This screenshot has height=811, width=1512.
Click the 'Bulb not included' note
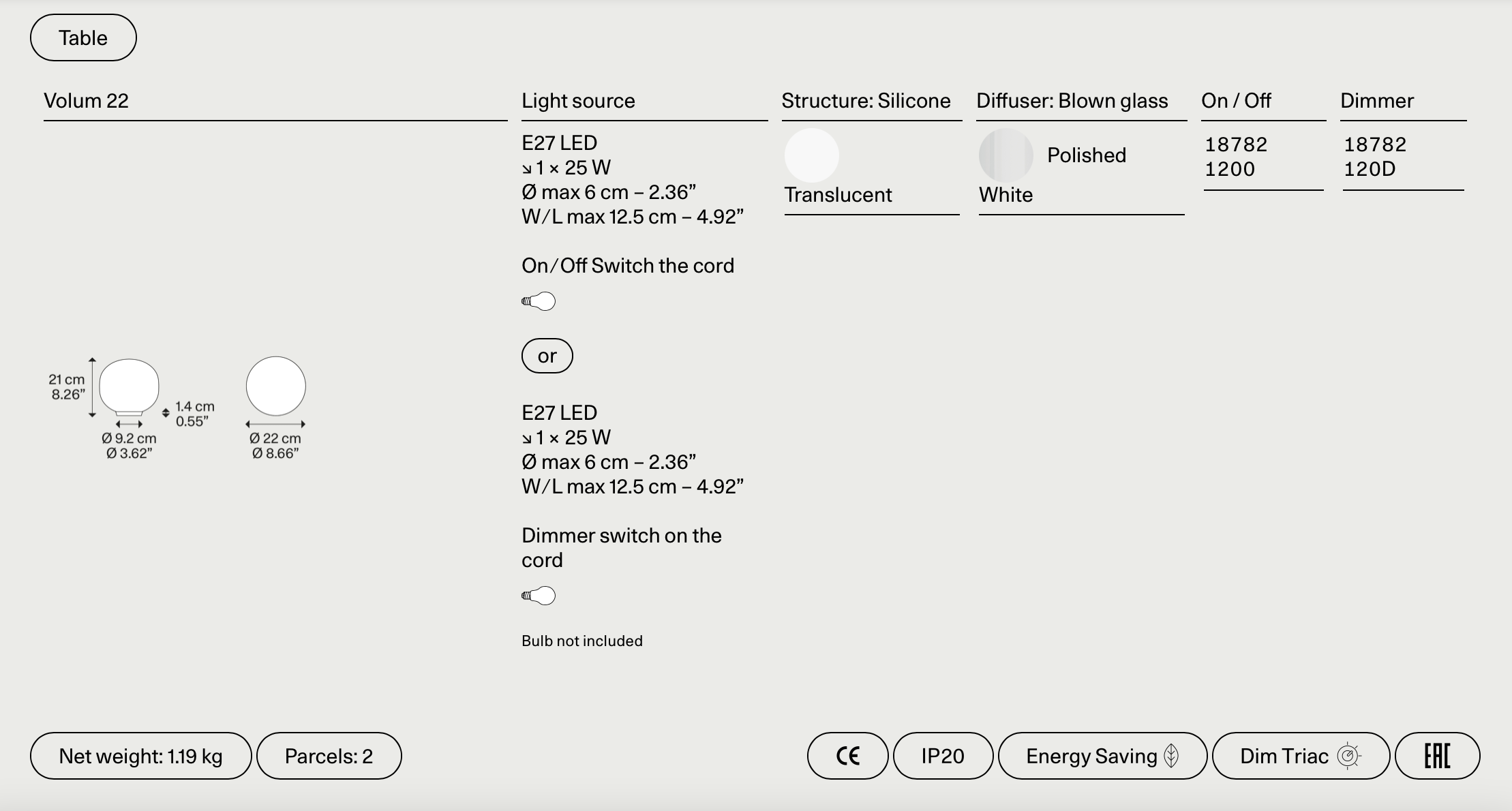coord(581,641)
